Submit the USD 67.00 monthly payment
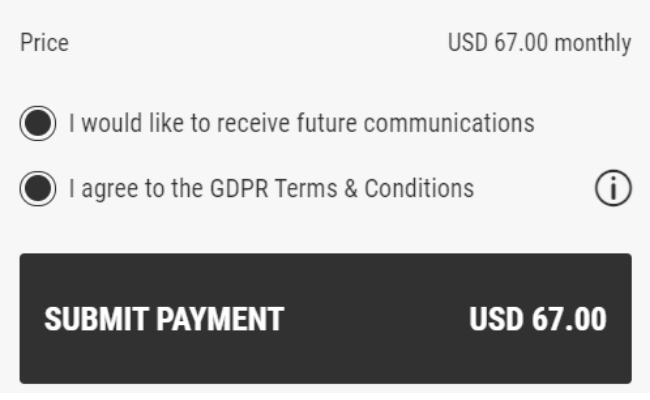Screen dimensions: 650x400 click(x=325, y=318)
